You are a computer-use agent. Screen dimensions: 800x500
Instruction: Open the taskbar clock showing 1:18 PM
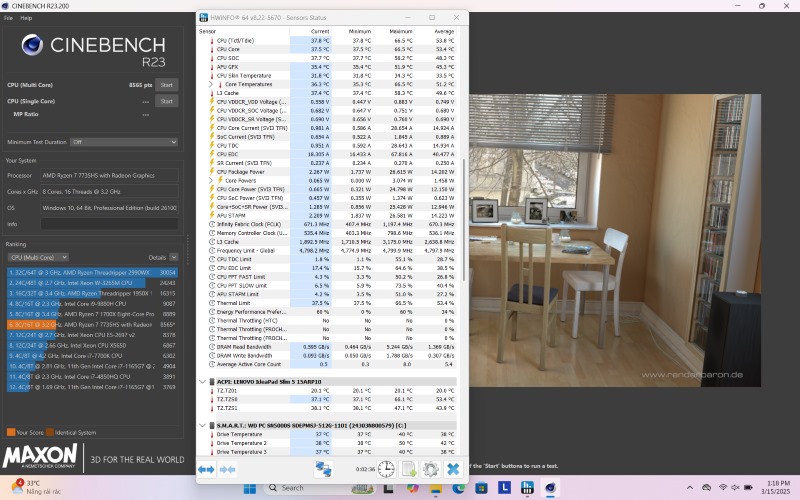(x=776, y=487)
